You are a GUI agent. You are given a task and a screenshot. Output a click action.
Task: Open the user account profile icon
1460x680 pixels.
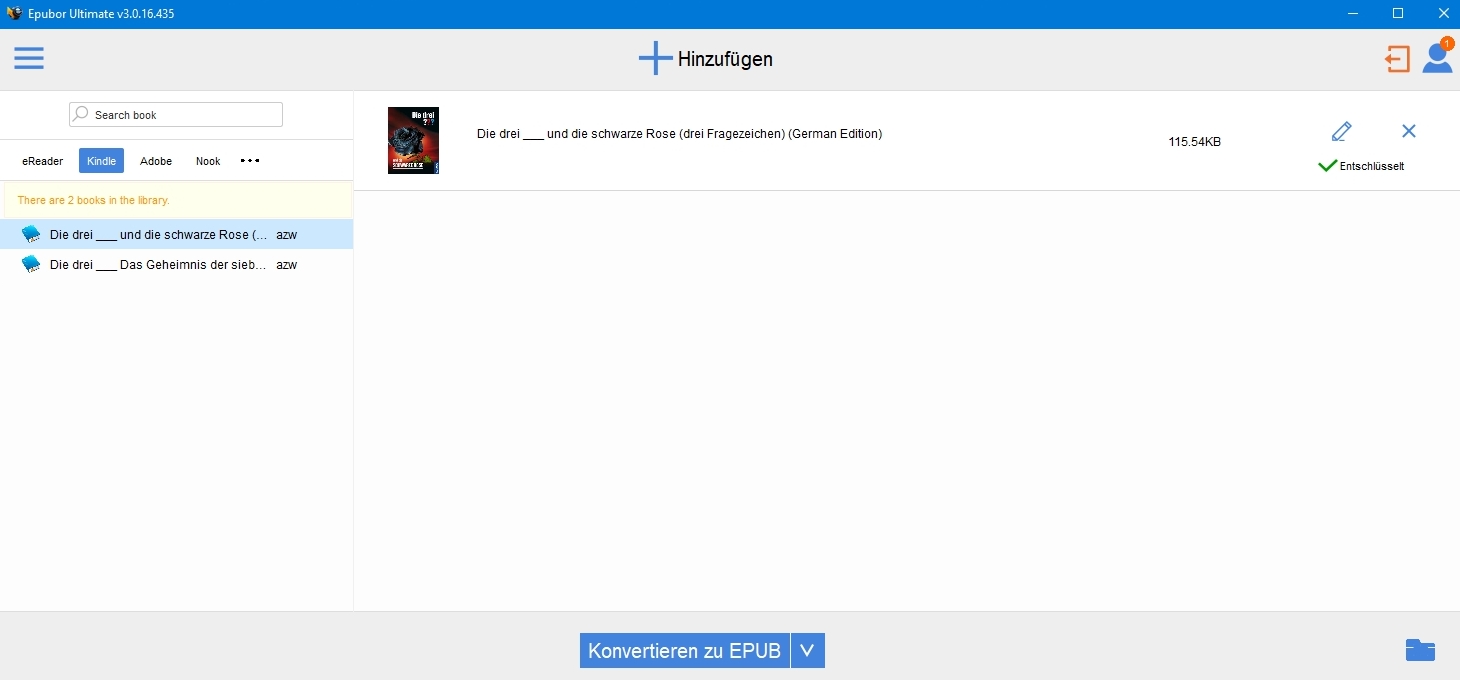pos(1437,58)
